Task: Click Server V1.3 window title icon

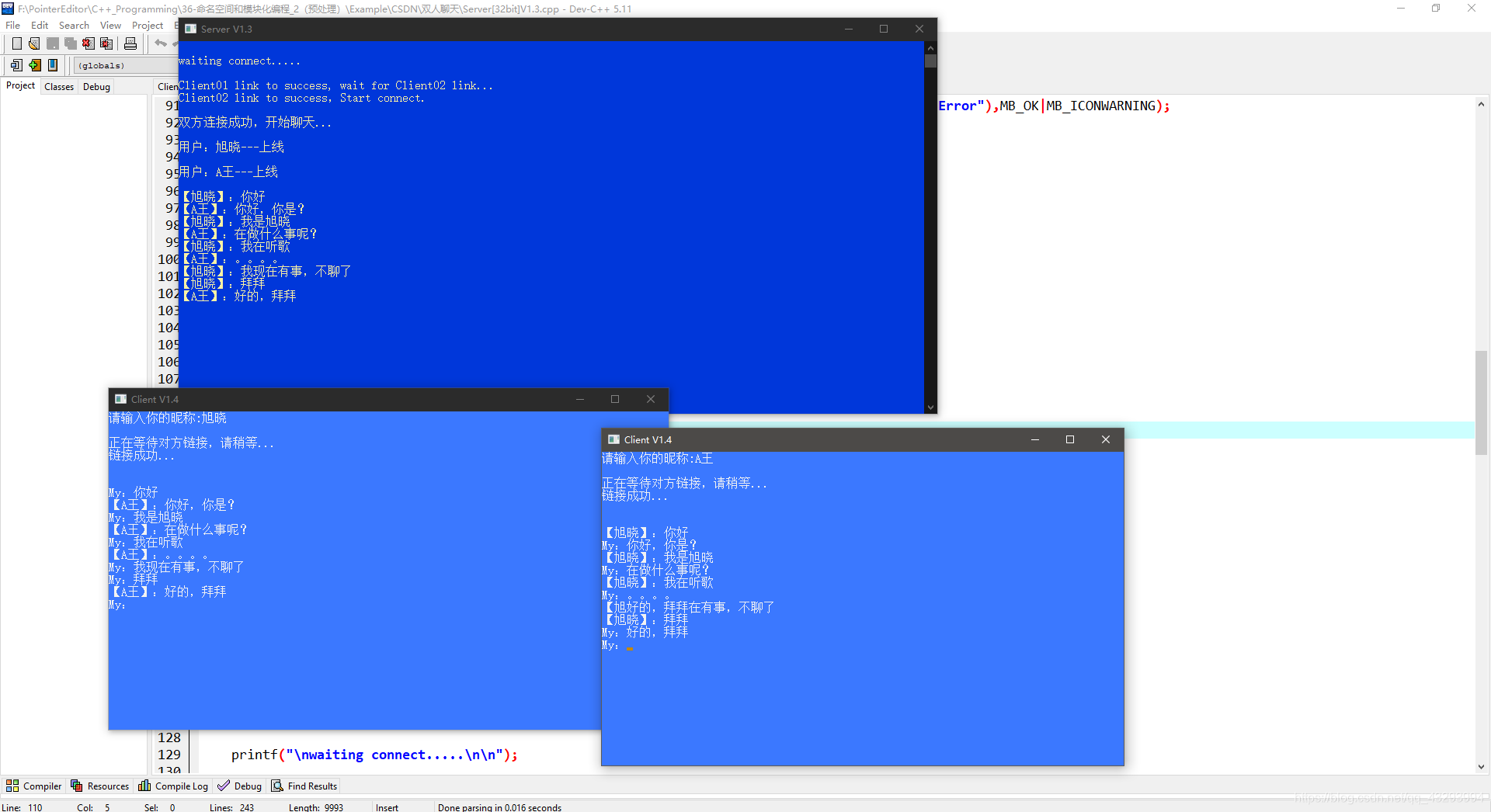Action: (190, 29)
